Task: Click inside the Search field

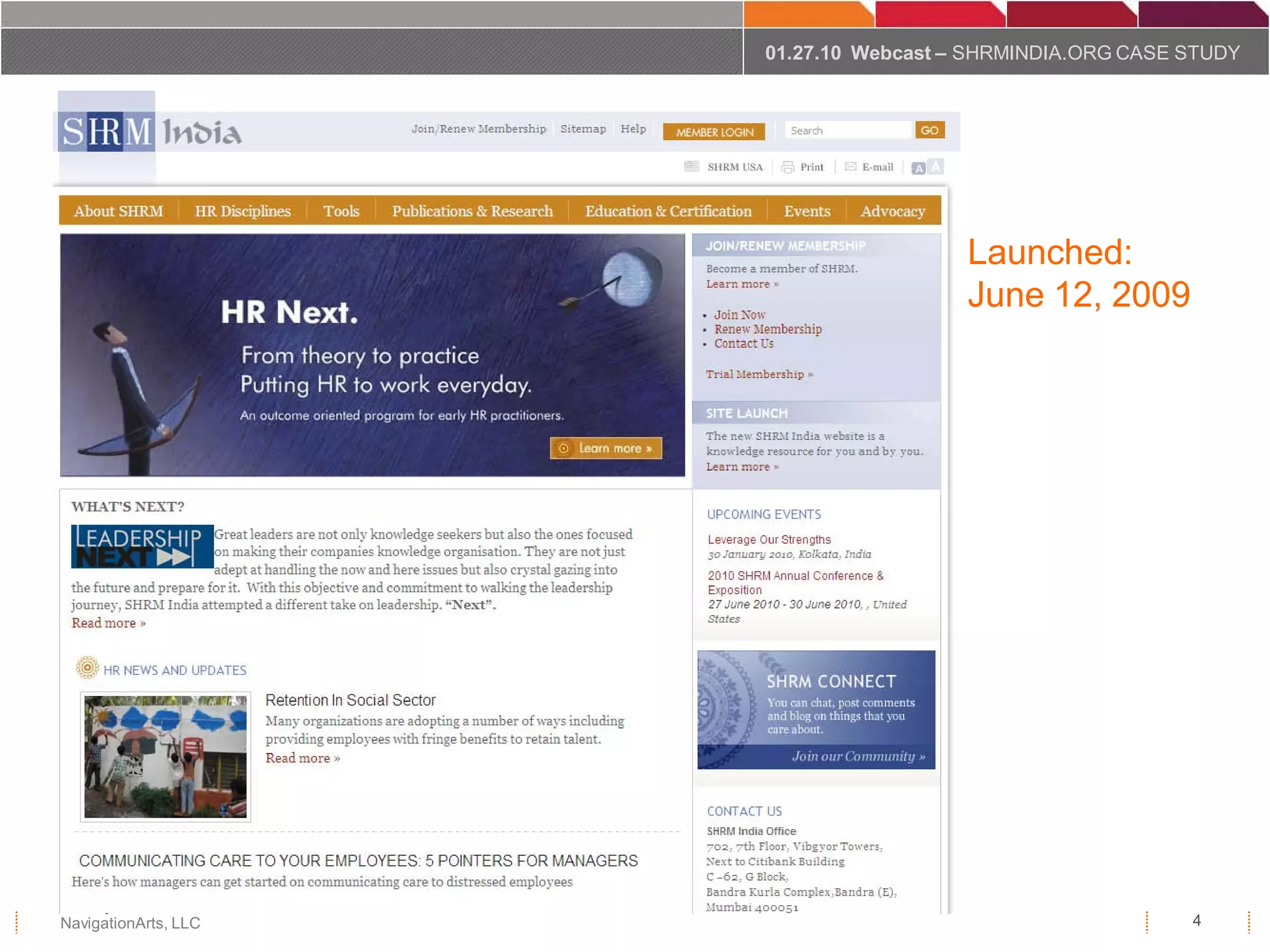Action: pyautogui.click(x=849, y=130)
